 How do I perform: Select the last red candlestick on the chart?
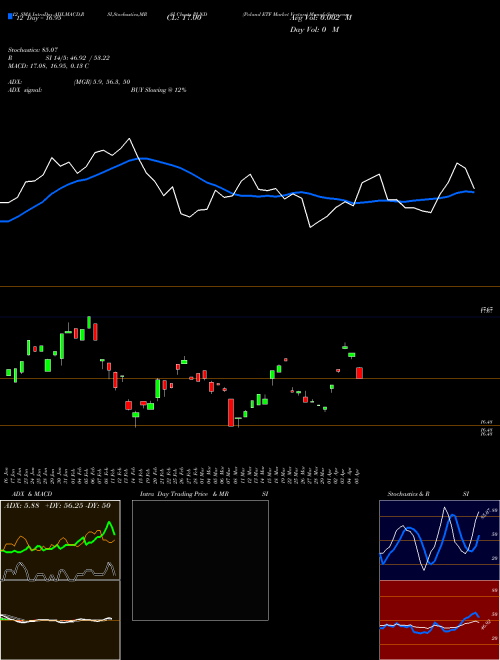359,373
